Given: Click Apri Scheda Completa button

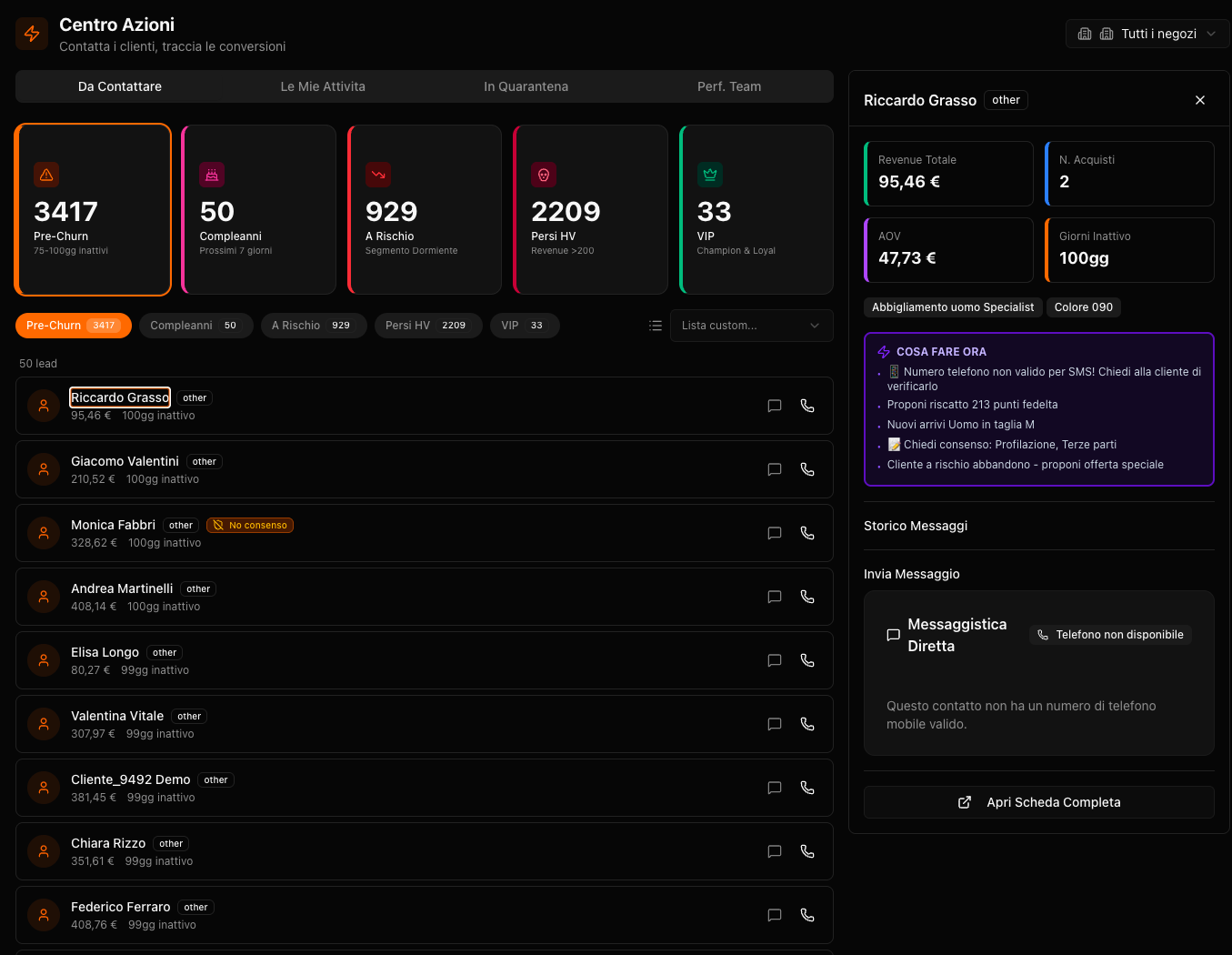Looking at the screenshot, I should click(x=1038, y=802).
